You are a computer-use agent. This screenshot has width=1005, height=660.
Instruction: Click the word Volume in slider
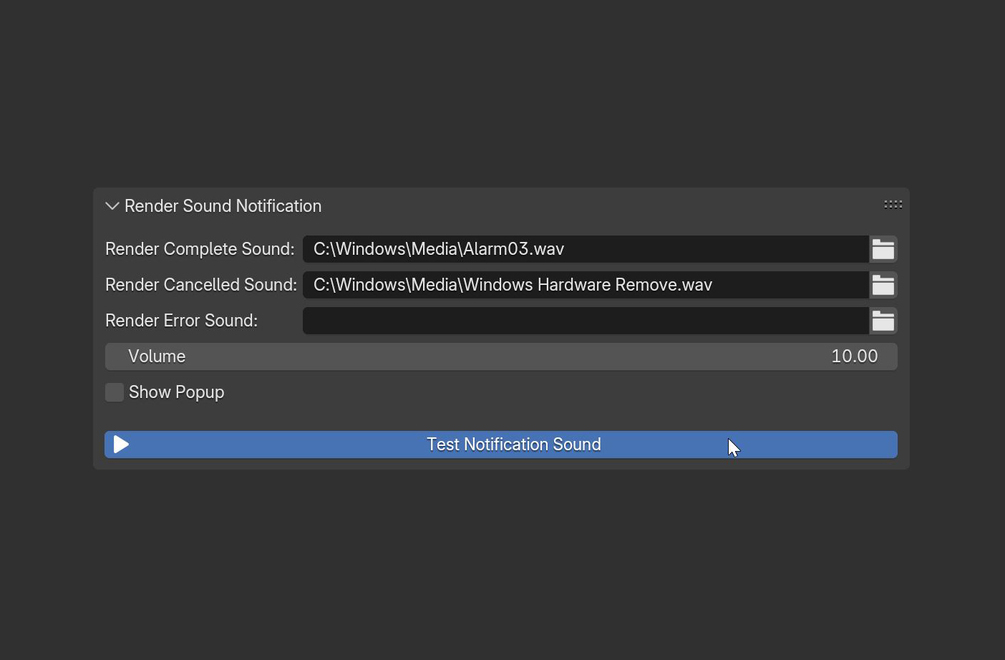point(157,357)
